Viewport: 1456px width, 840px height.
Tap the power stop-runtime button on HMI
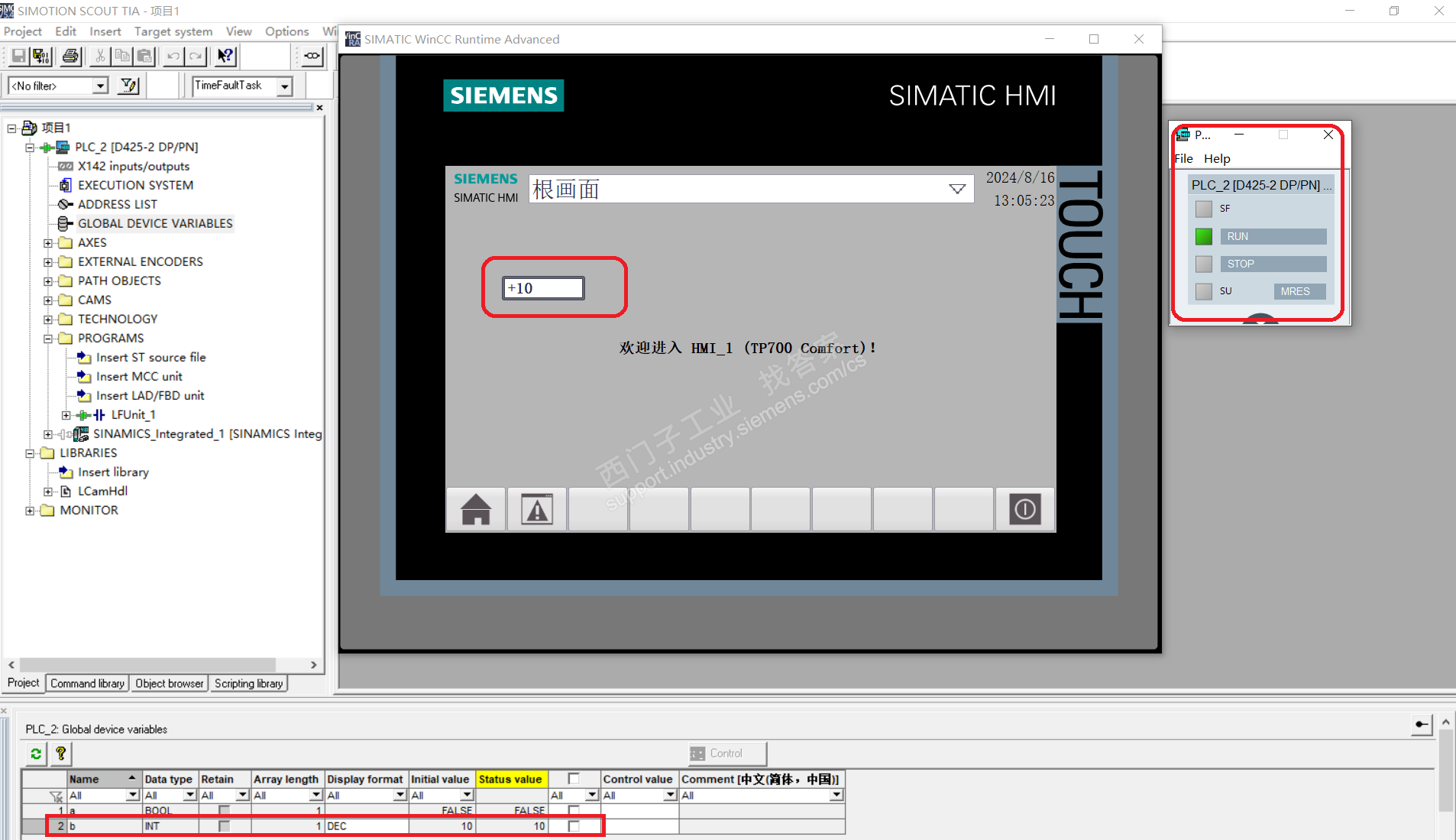1025,509
